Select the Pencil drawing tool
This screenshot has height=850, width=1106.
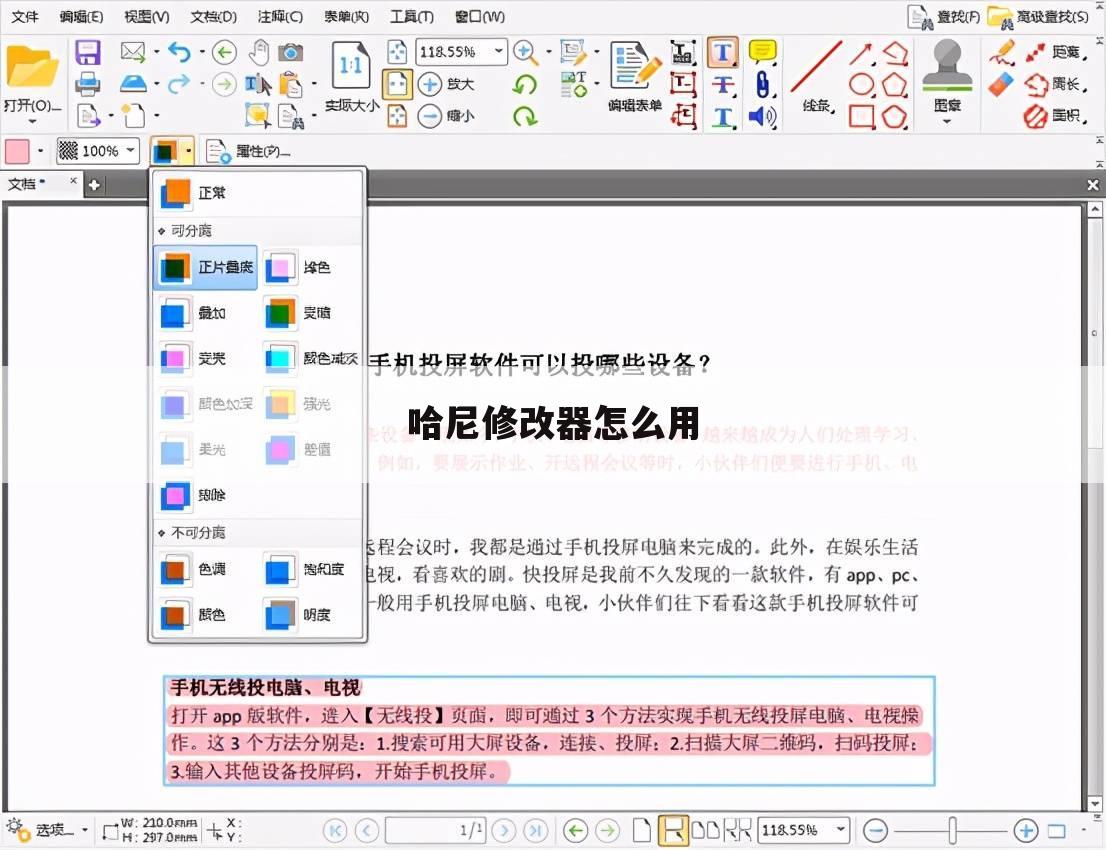click(x=1002, y=53)
